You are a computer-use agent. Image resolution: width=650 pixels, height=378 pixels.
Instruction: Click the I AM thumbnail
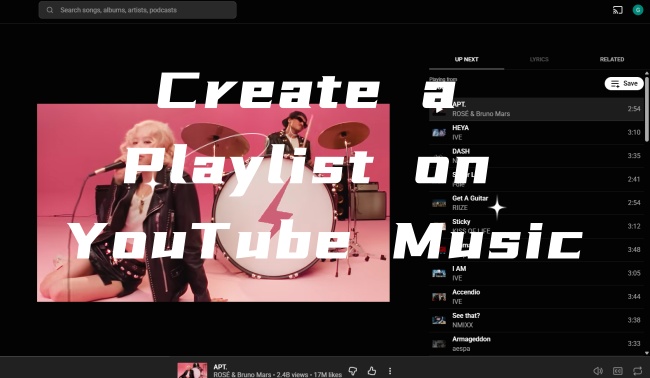coord(439,273)
